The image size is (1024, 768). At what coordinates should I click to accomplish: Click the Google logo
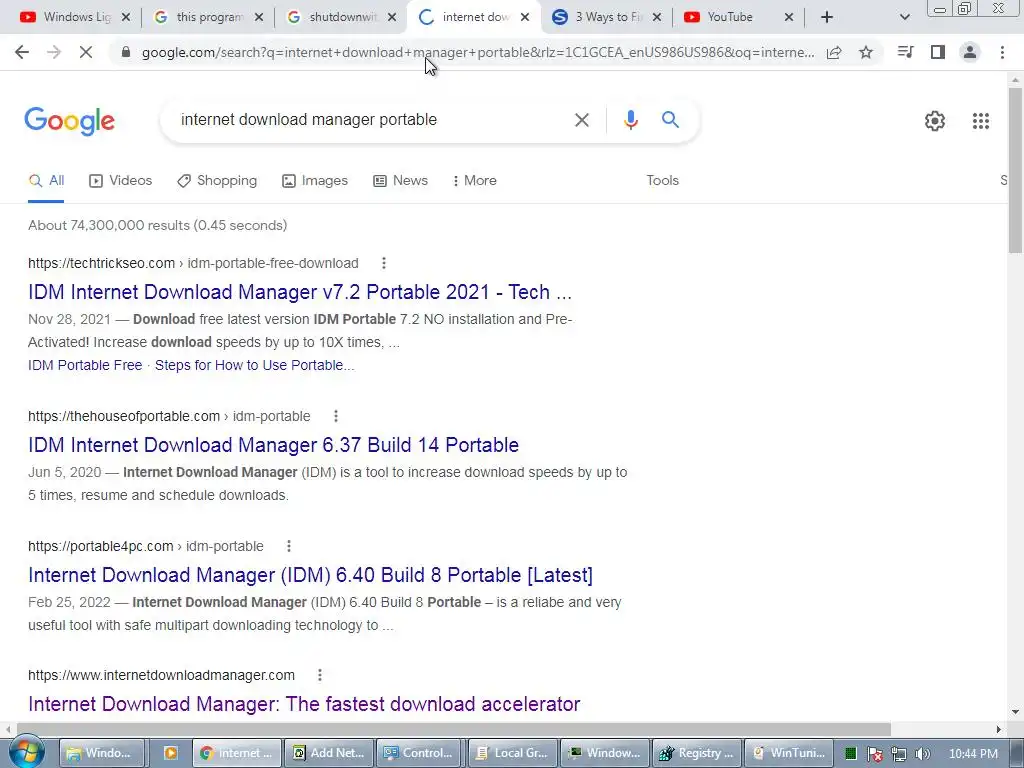click(69, 121)
